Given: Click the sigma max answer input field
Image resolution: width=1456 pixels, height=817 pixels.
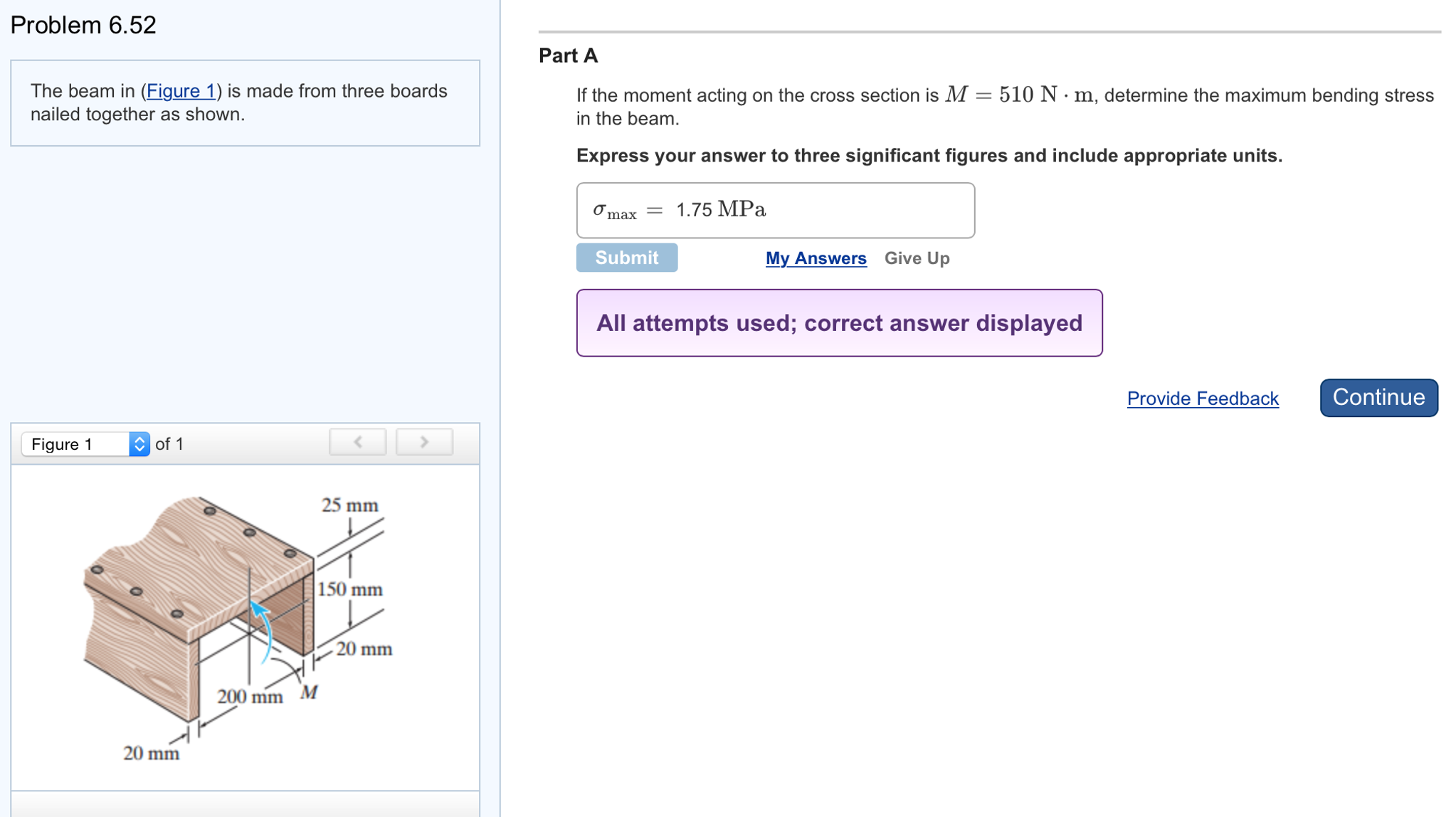Looking at the screenshot, I should [x=775, y=210].
